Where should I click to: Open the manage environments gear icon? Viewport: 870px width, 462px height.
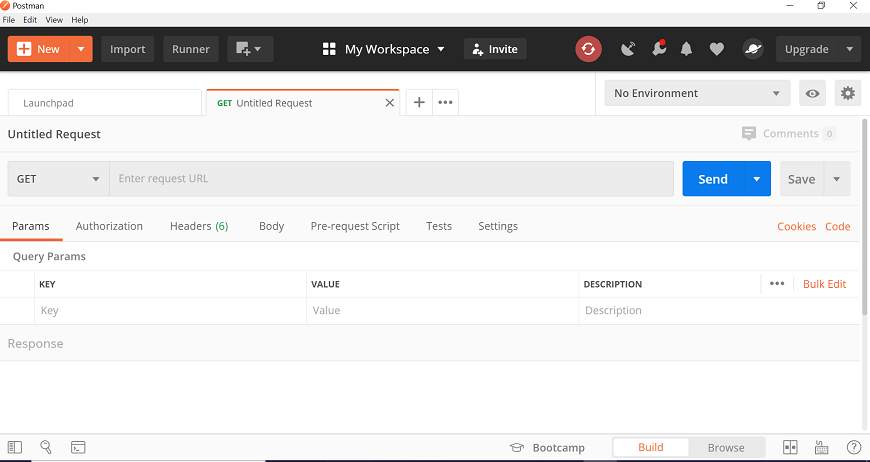click(x=848, y=93)
